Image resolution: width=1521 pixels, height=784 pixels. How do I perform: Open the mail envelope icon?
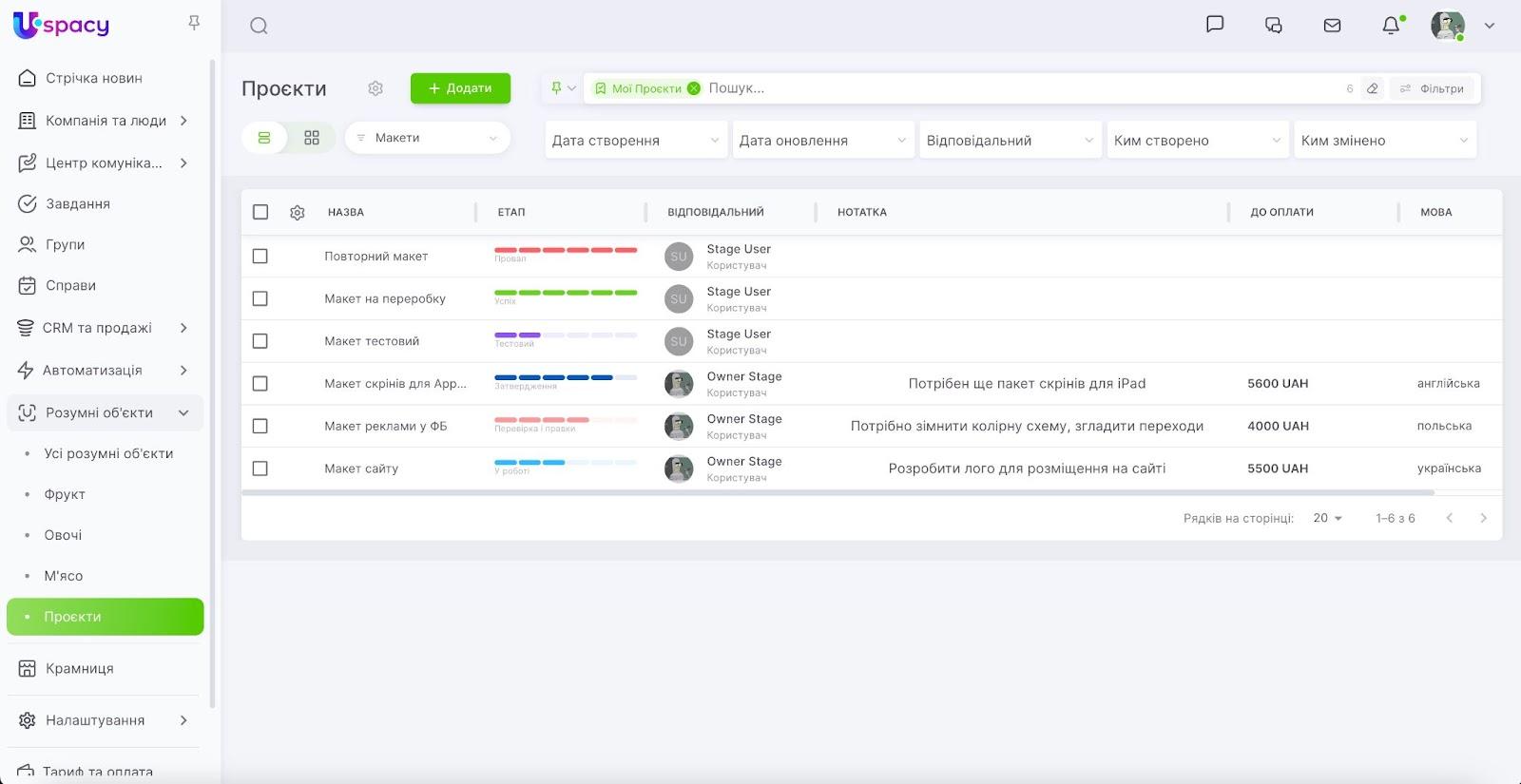1332,26
